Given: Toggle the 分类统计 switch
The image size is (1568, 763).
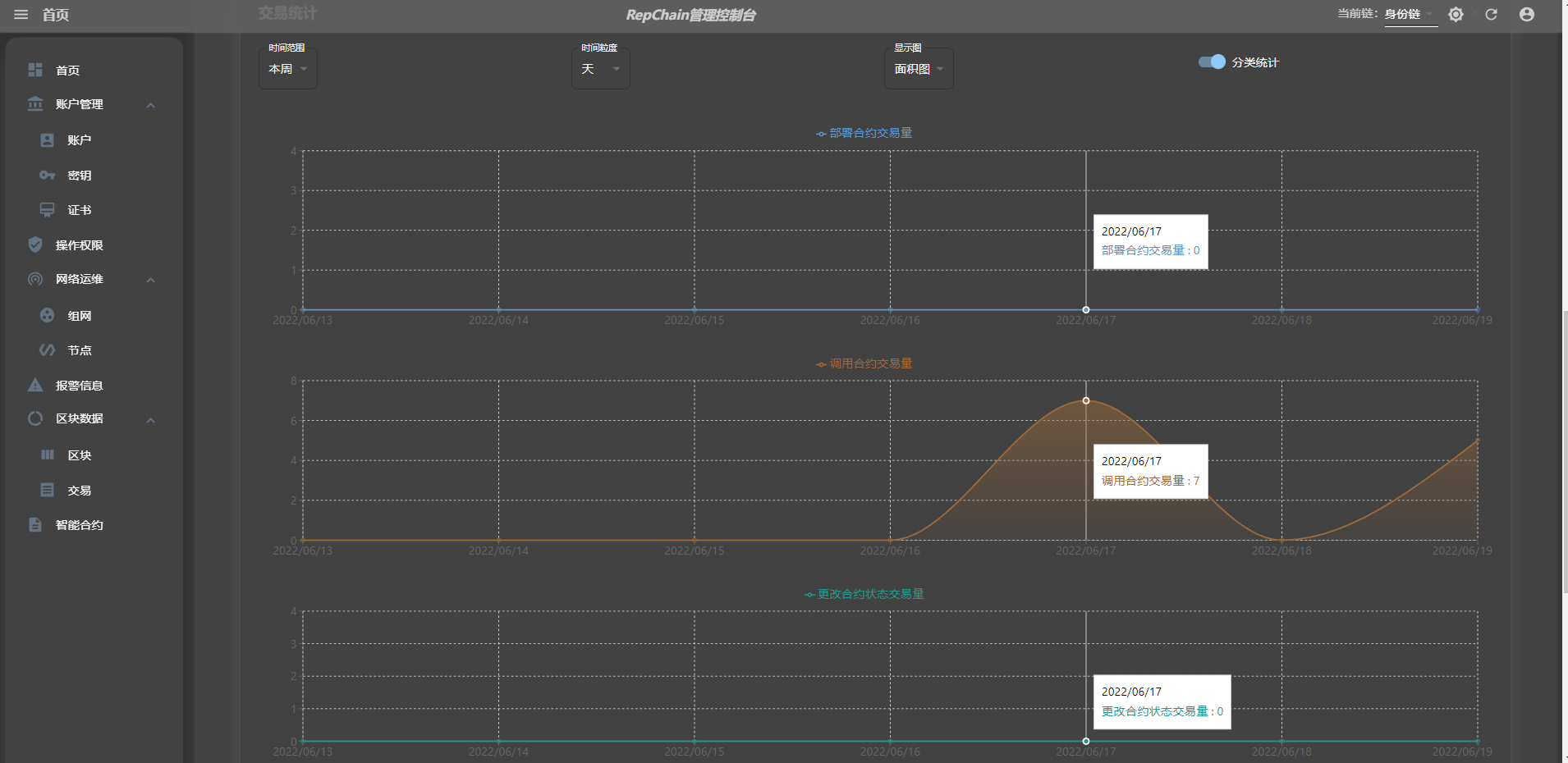Looking at the screenshot, I should [x=1212, y=62].
